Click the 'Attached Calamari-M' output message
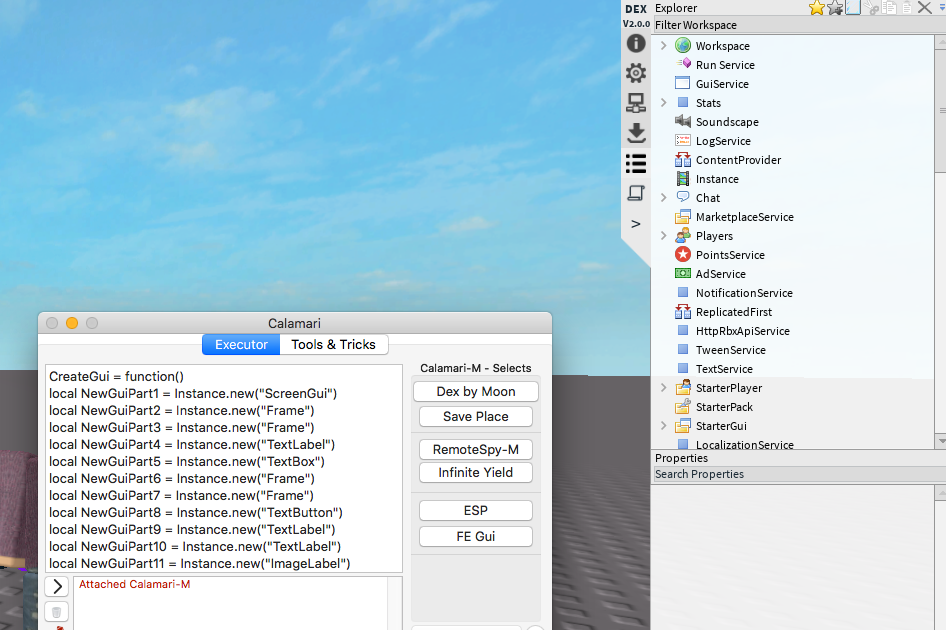Image resolution: width=946 pixels, height=630 pixels. (135, 584)
